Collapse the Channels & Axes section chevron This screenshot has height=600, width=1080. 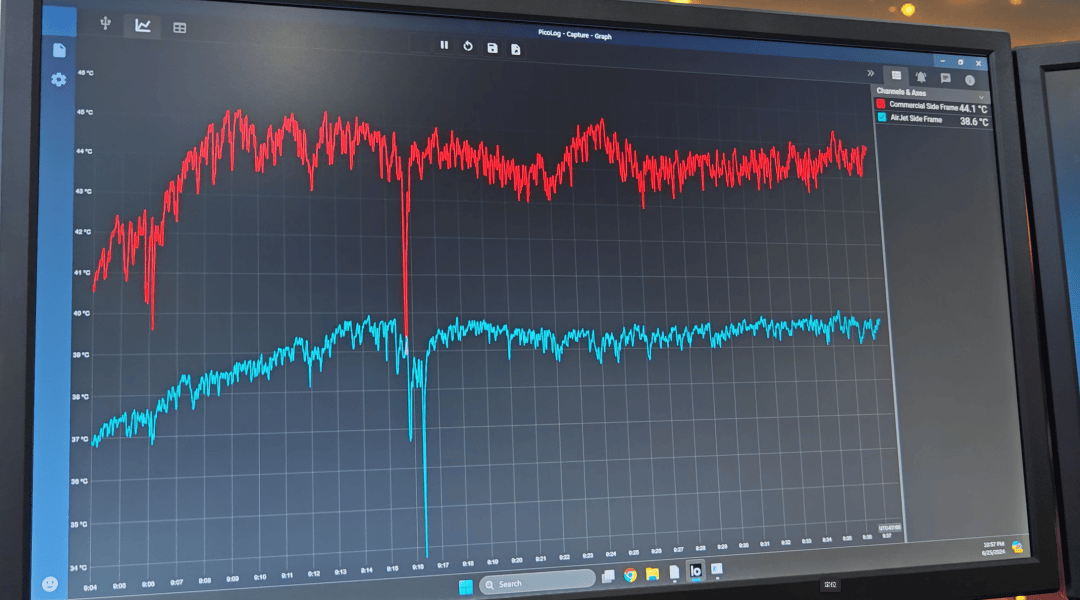(982, 97)
